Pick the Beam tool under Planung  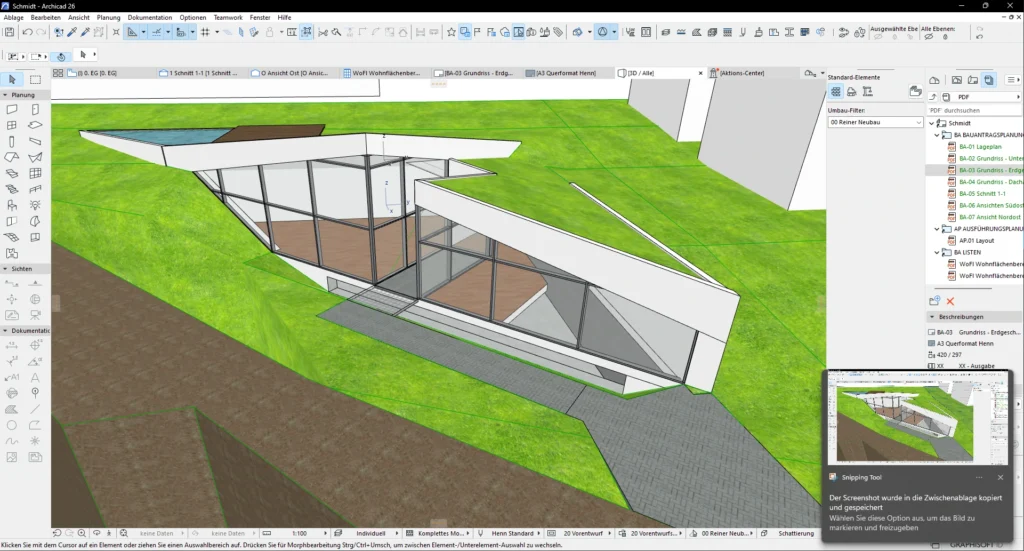click(35, 141)
